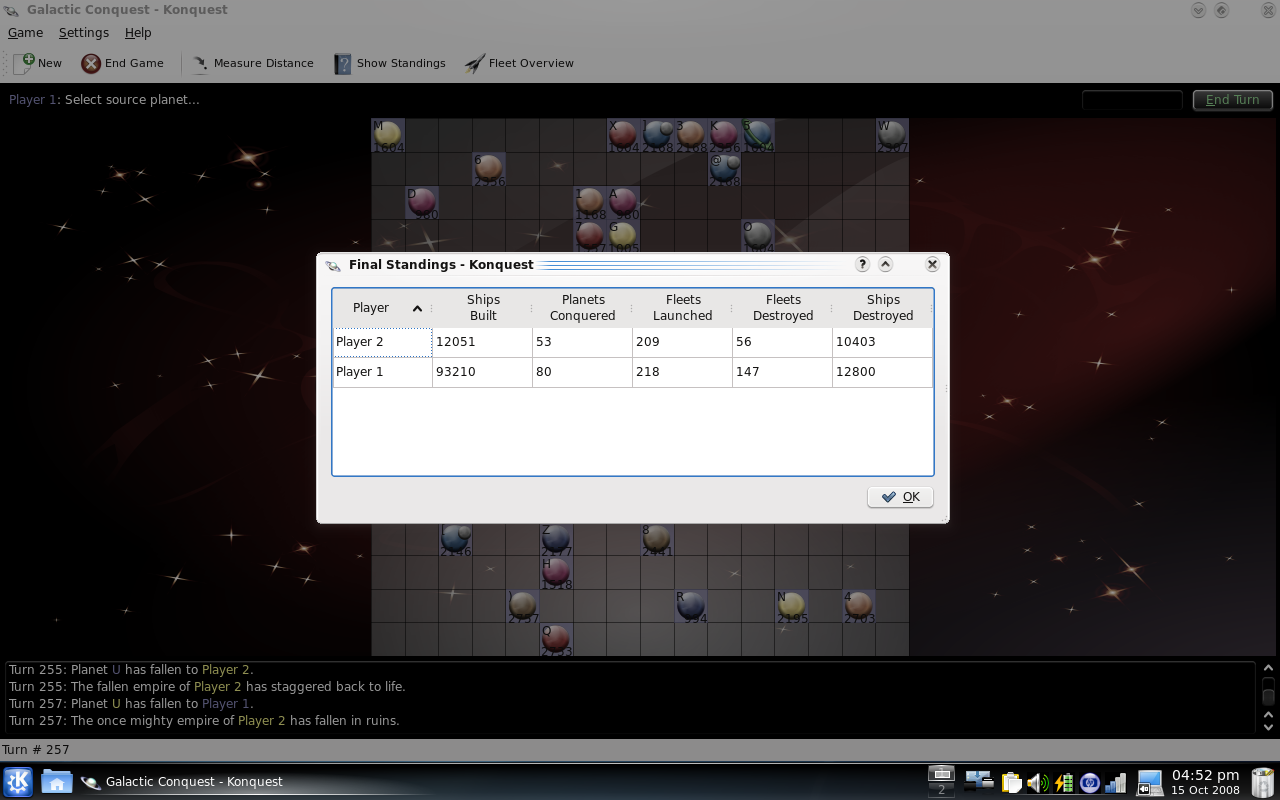Select the Measure Distance tool

252,63
